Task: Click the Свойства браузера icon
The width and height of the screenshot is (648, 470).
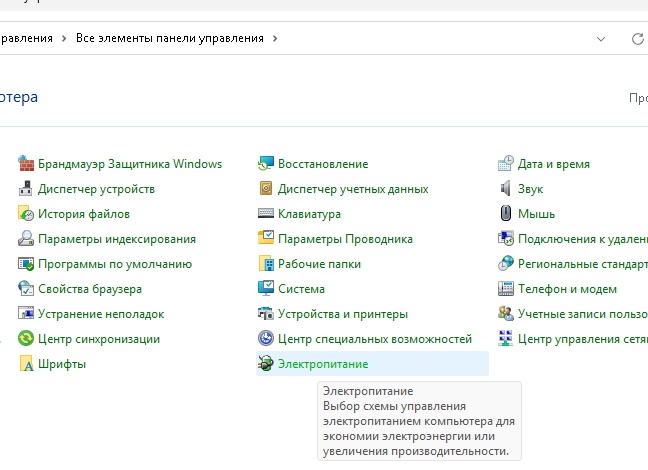Action: coord(26,289)
